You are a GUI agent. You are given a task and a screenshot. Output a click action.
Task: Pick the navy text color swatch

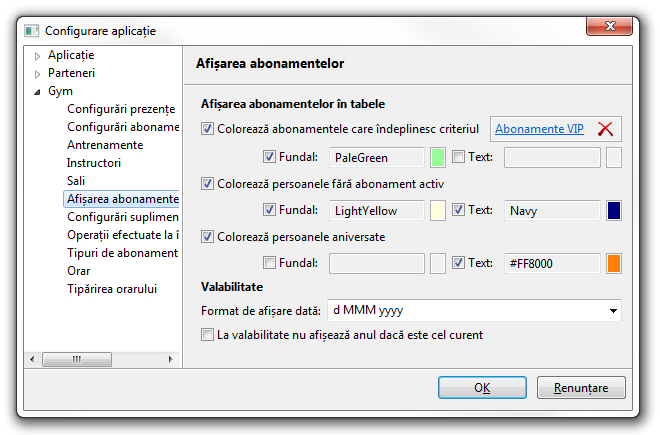[x=613, y=211]
